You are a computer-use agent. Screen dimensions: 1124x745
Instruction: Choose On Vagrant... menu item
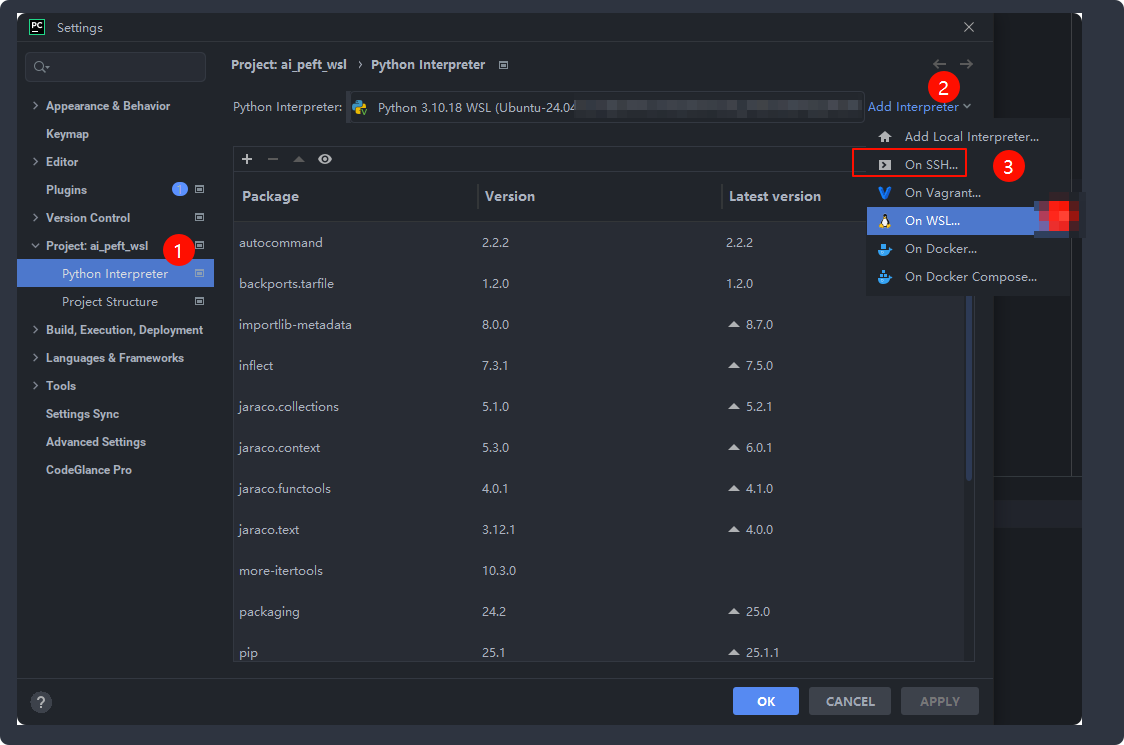[x=968, y=193]
